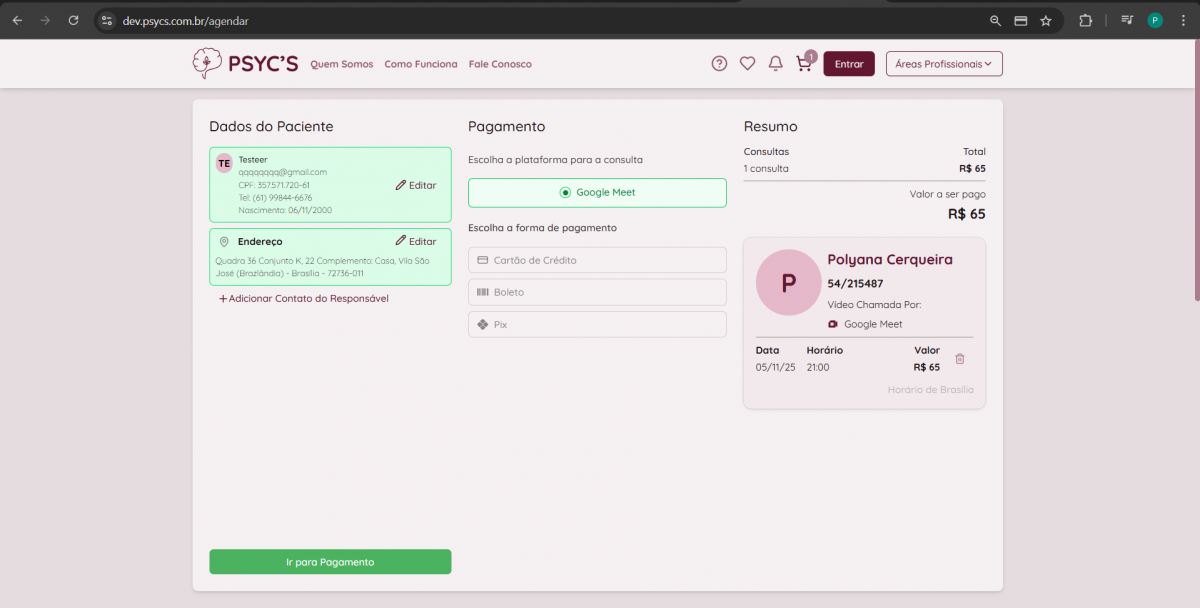
Task: Click the PSYC'S logo
Action: coord(246,64)
